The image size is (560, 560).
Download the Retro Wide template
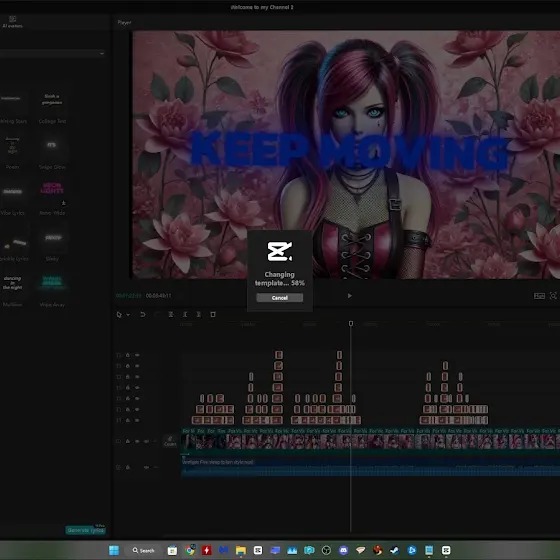coord(63,203)
